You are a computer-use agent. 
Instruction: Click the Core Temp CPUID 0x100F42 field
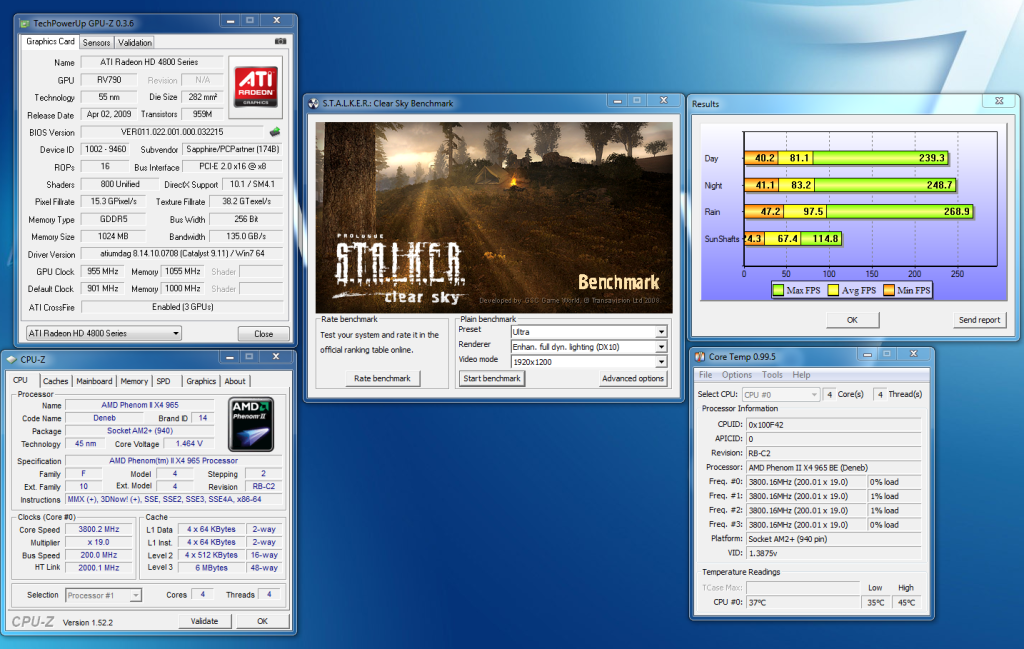point(834,424)
